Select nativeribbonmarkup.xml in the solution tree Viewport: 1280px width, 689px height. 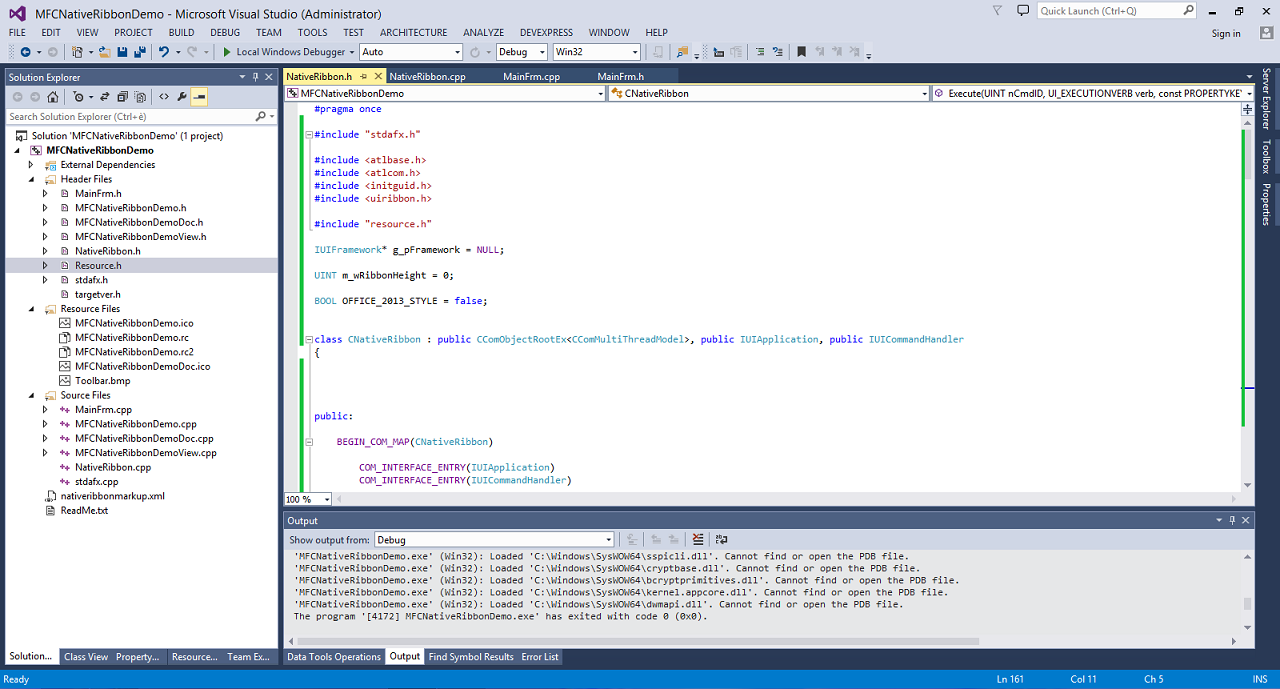point(113,496)
